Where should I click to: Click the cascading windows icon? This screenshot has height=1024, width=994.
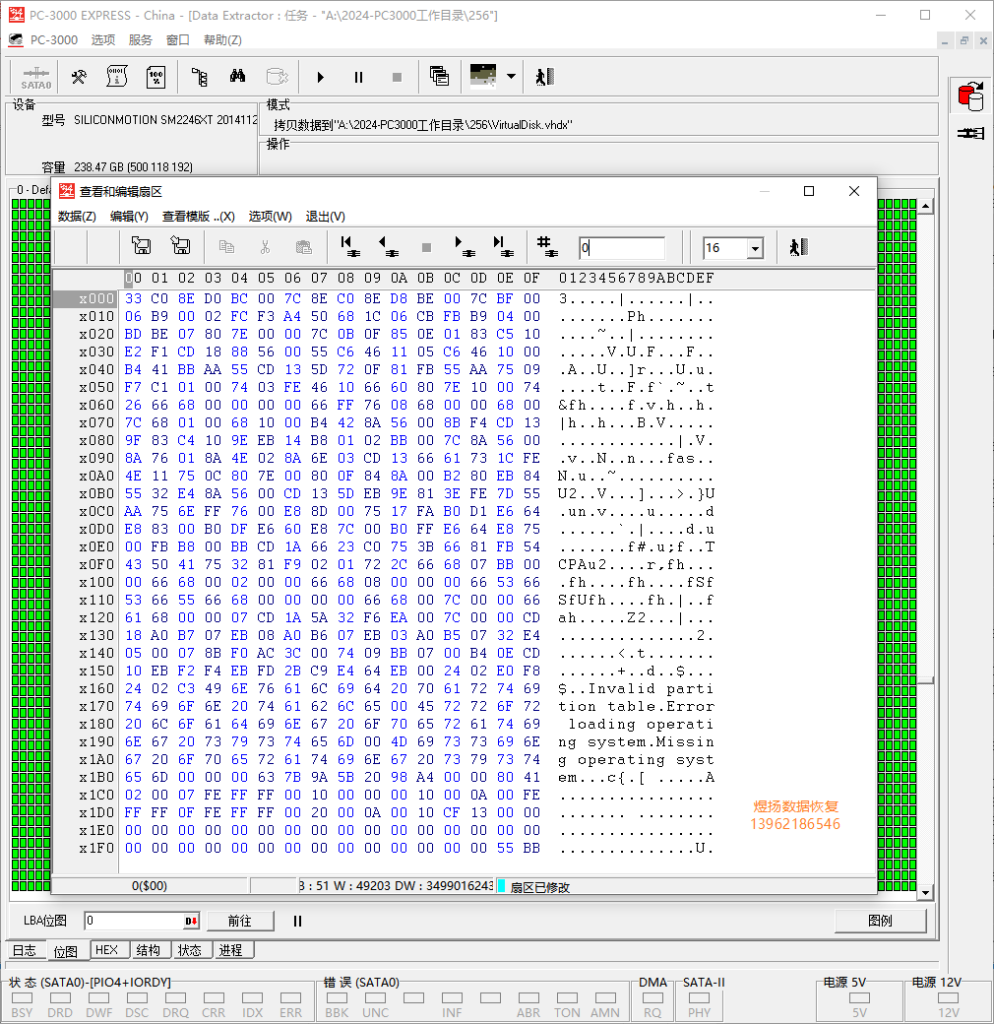click(439, 77)
